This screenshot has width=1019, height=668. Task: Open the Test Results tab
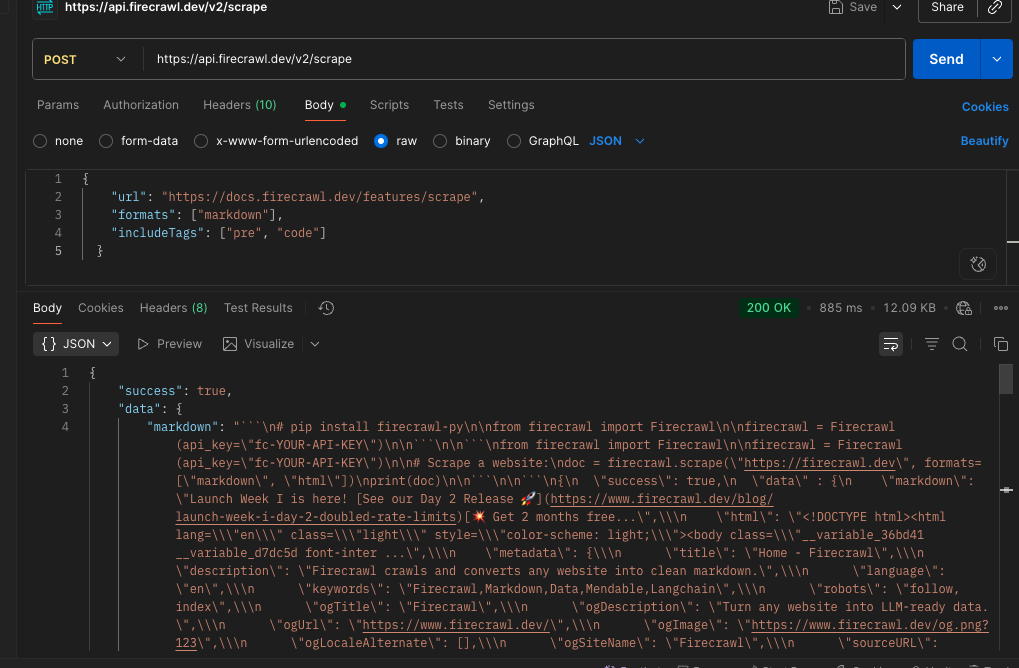point(258,308)
